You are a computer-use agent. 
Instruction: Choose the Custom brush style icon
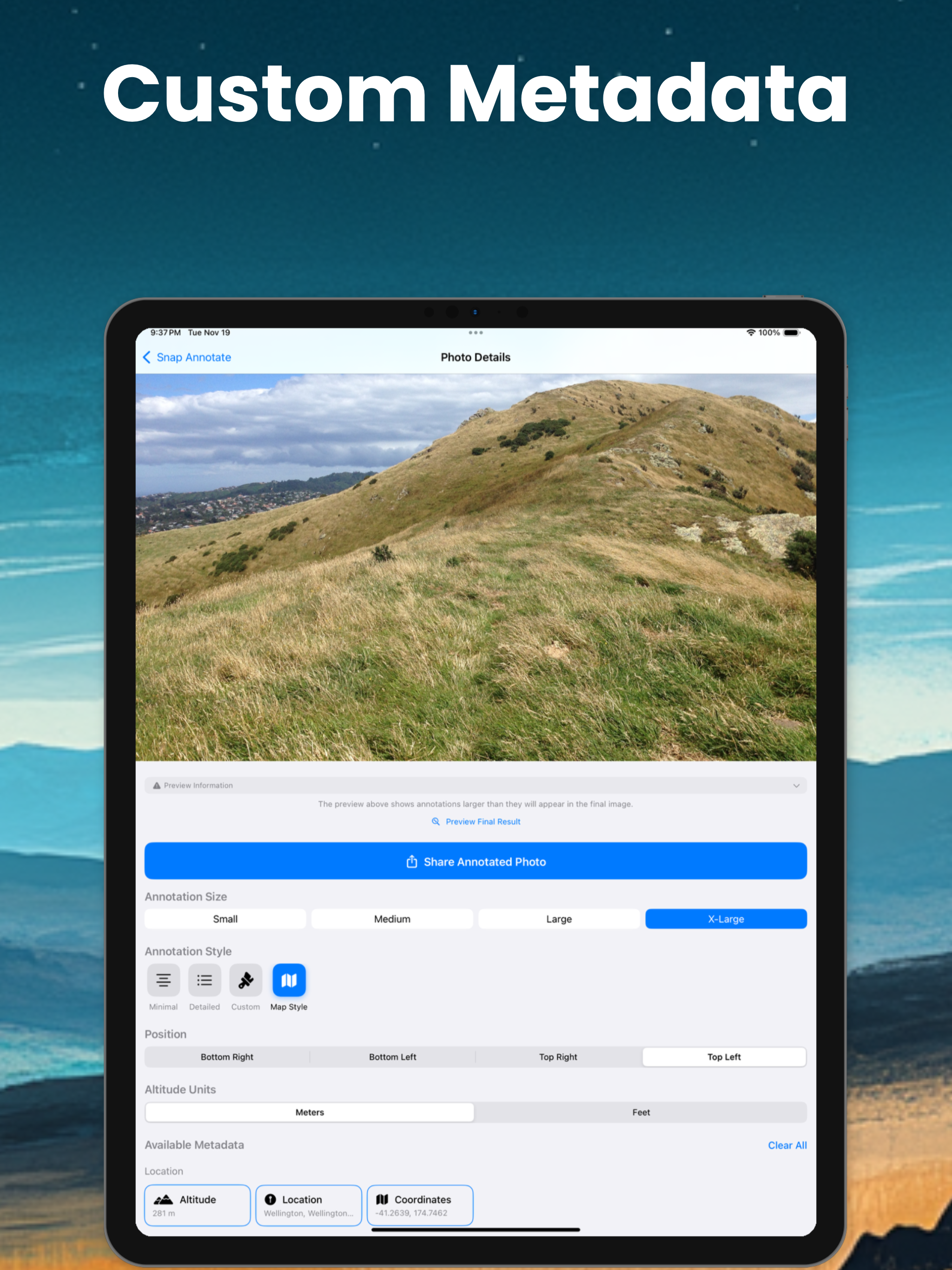(246, 980)
